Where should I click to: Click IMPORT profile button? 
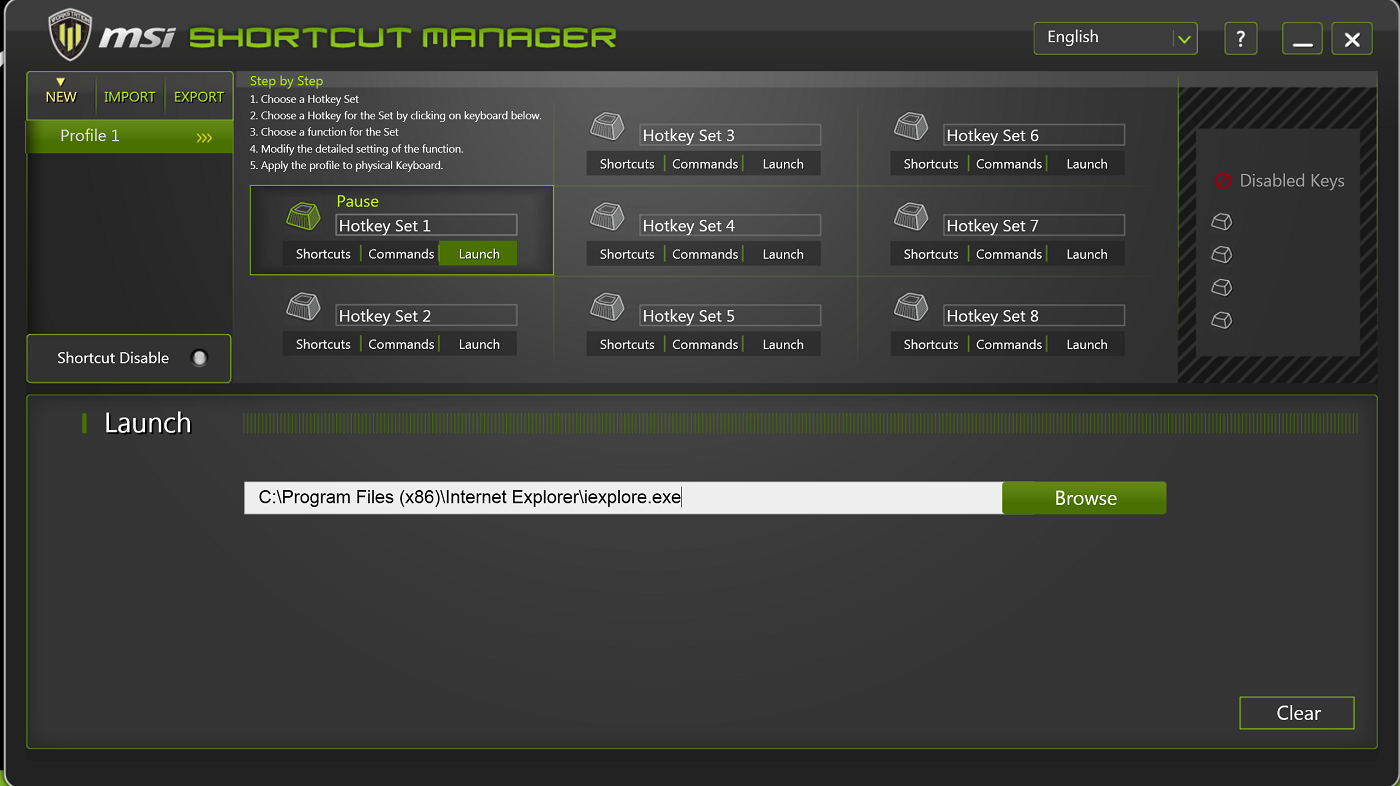pos(130,97)
